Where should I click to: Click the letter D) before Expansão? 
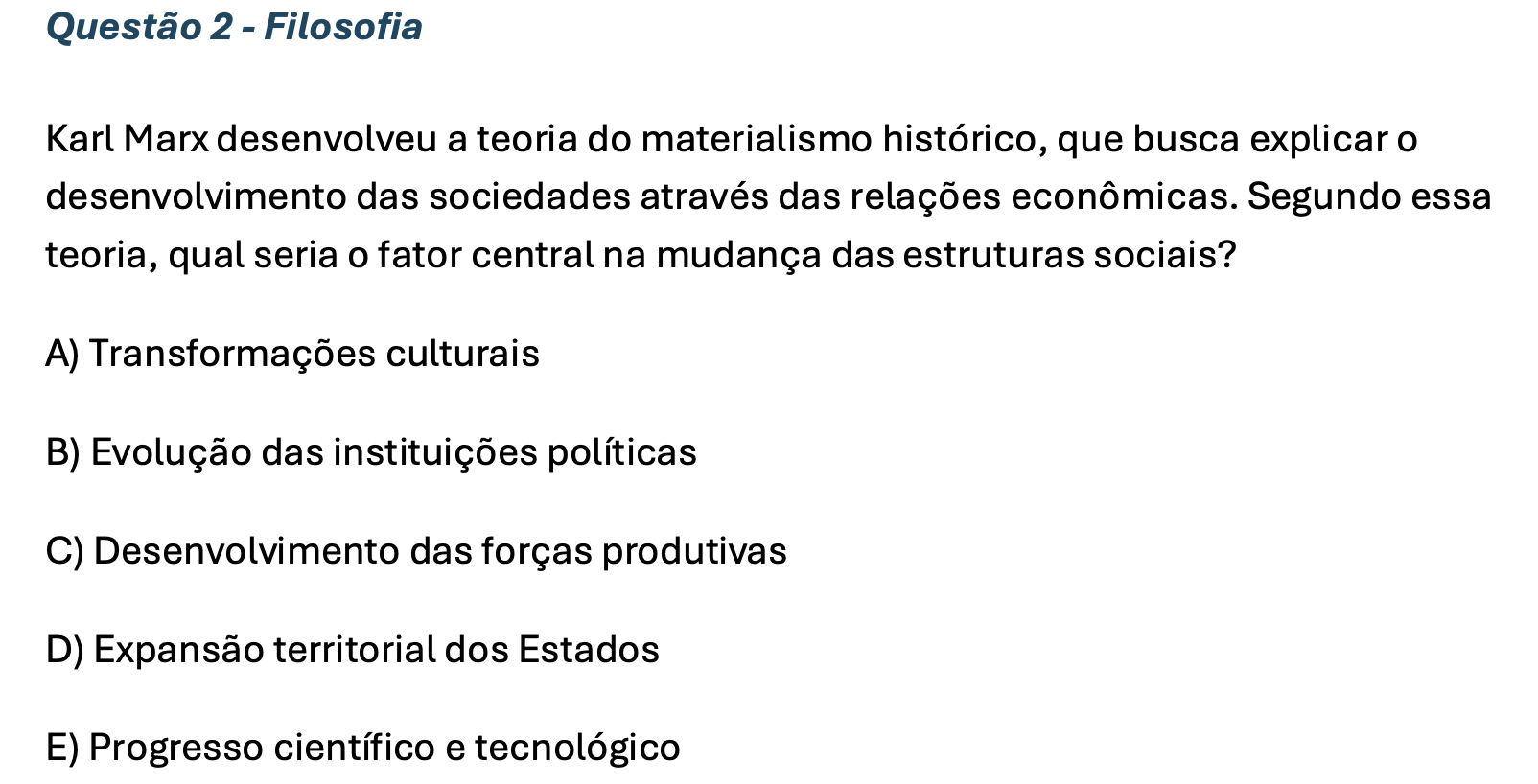(65, 650)
